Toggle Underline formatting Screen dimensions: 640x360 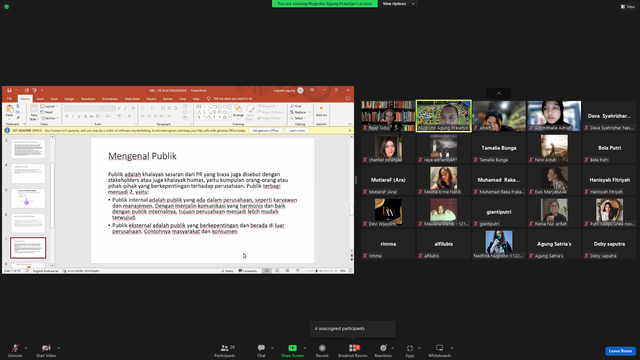click(x=79, y=116)
